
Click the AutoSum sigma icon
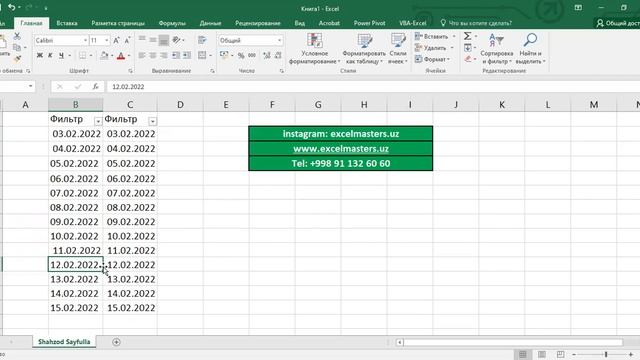[x=467, y=36]
